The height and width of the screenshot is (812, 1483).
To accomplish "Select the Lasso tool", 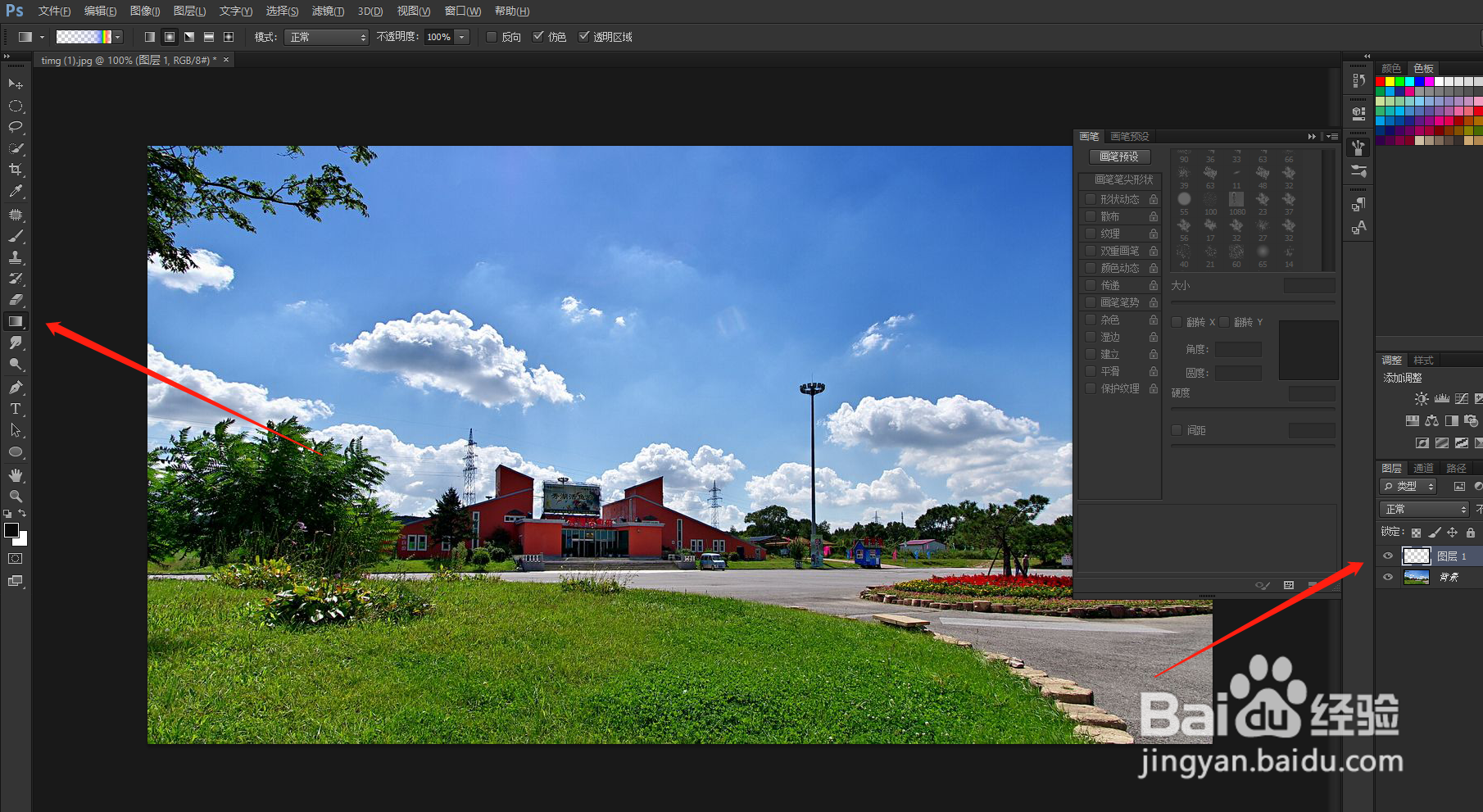I will pos(16,127).
